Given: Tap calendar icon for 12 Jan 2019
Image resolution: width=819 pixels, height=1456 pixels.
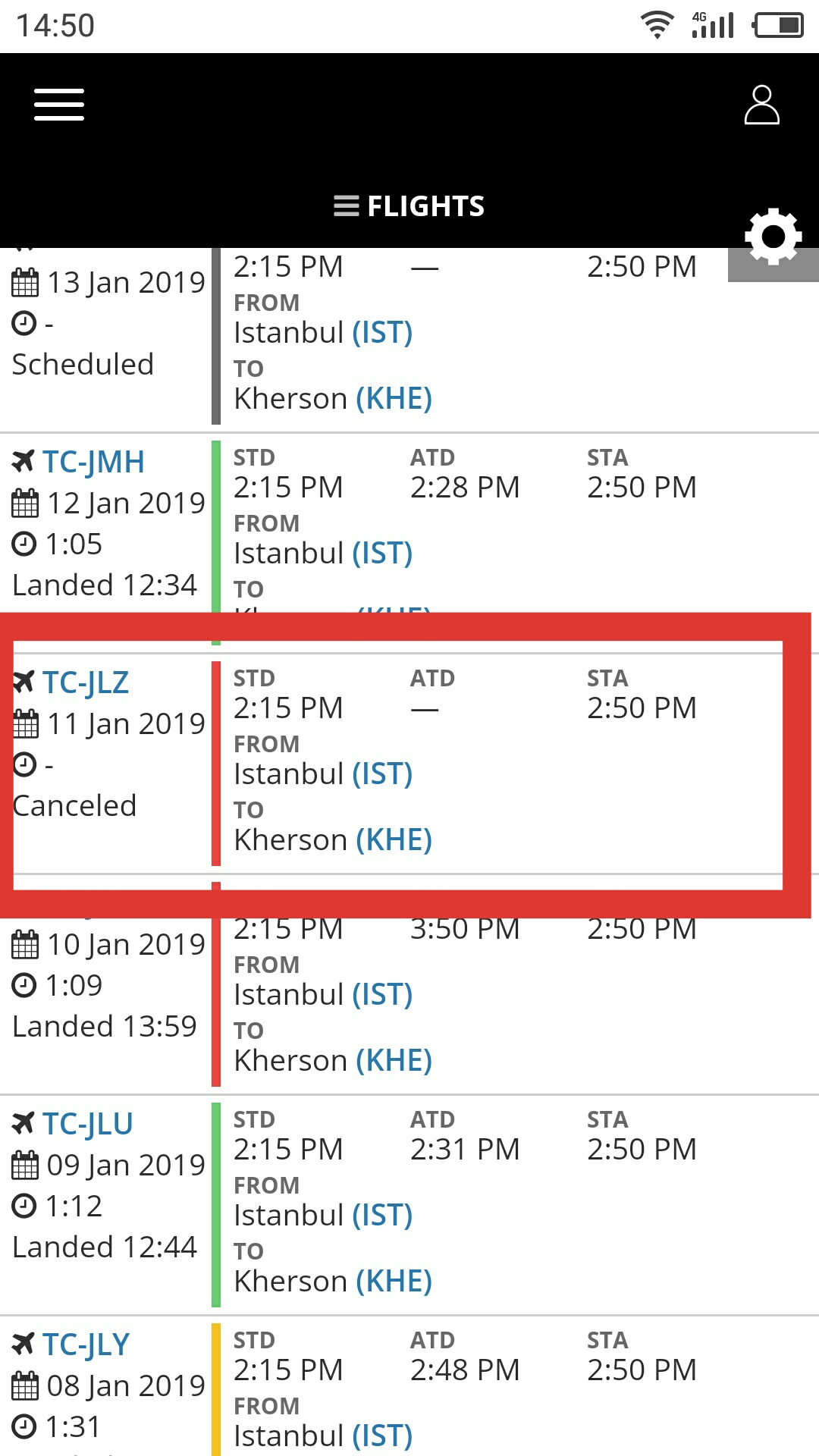Looking at the screenshot, I should coord(25,503).
